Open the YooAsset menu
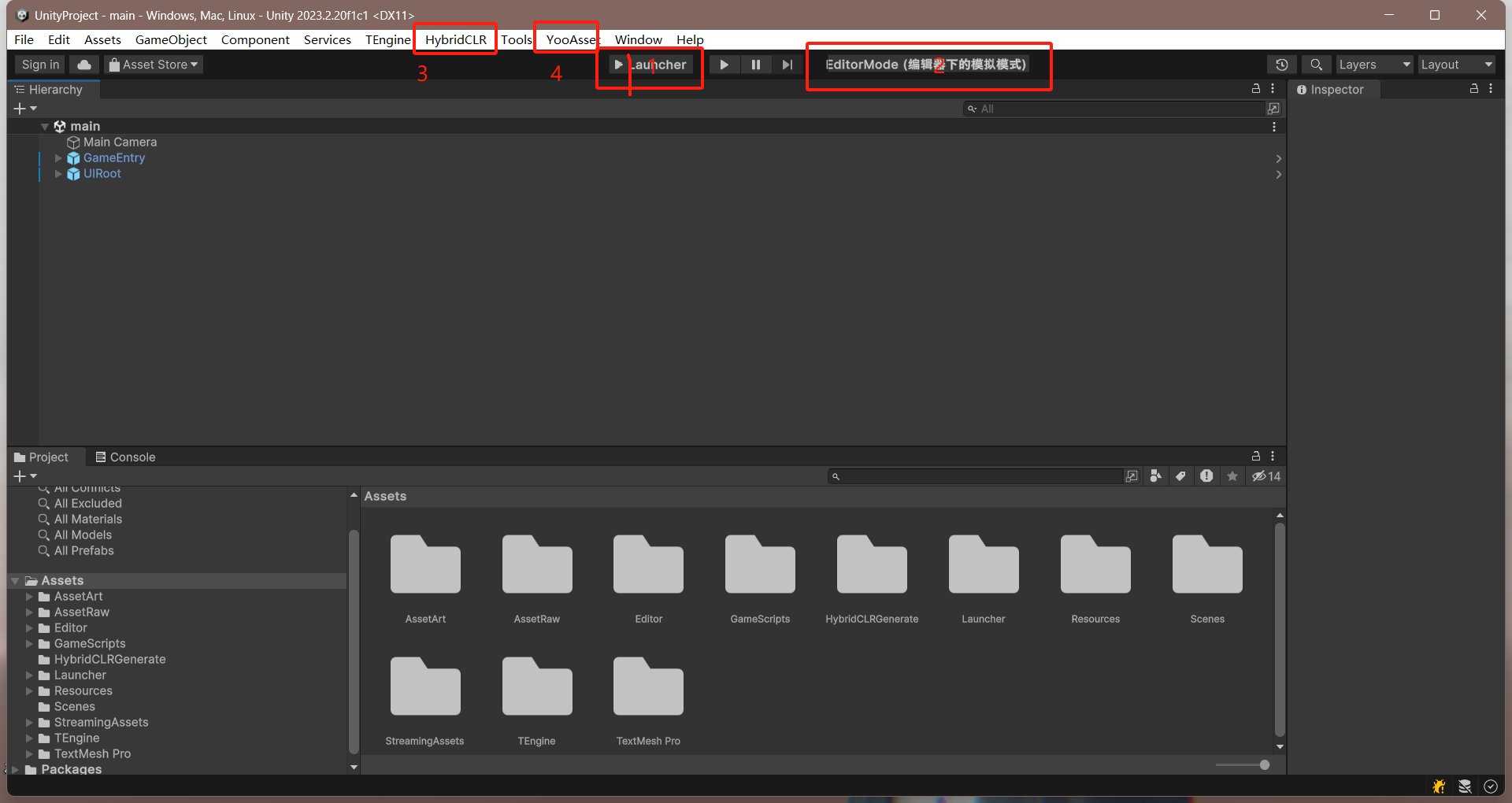Screen dimensions: 1512x803 (573, 39)
